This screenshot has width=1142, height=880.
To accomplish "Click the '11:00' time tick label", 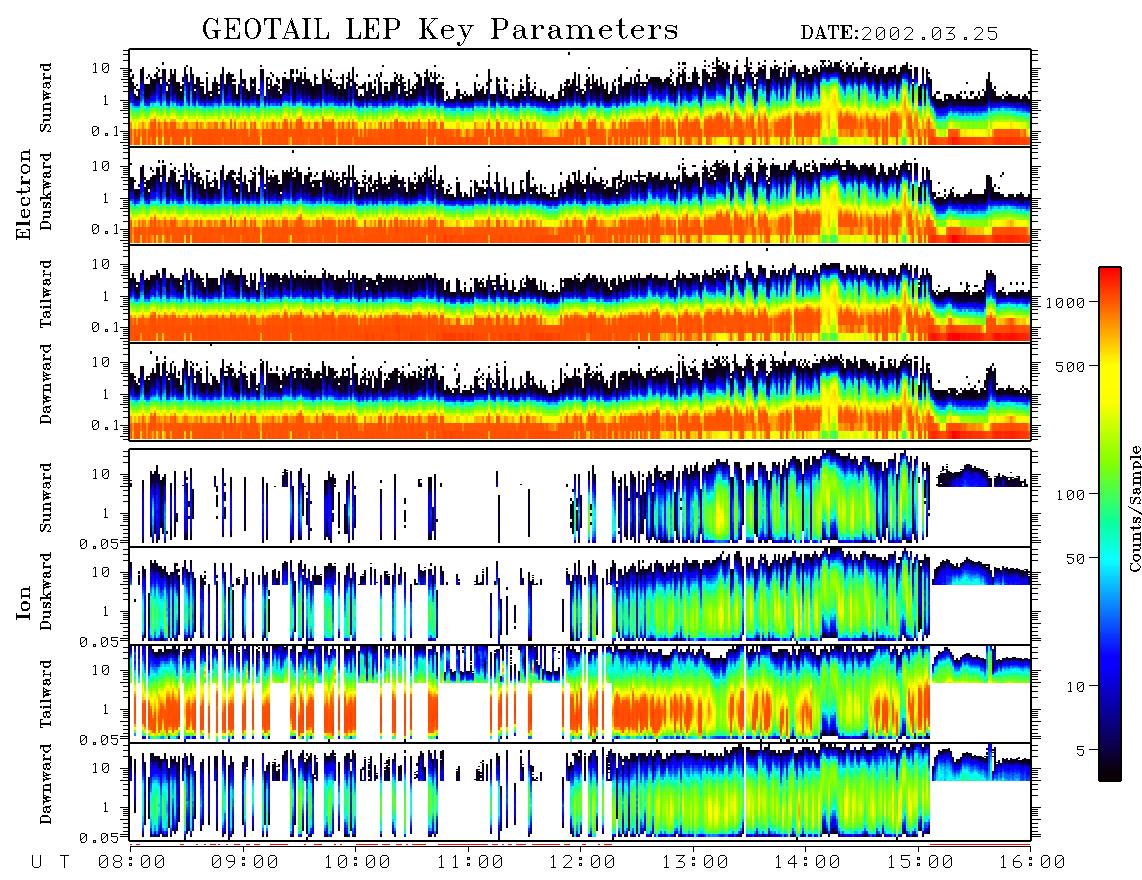I will [470, 862].
